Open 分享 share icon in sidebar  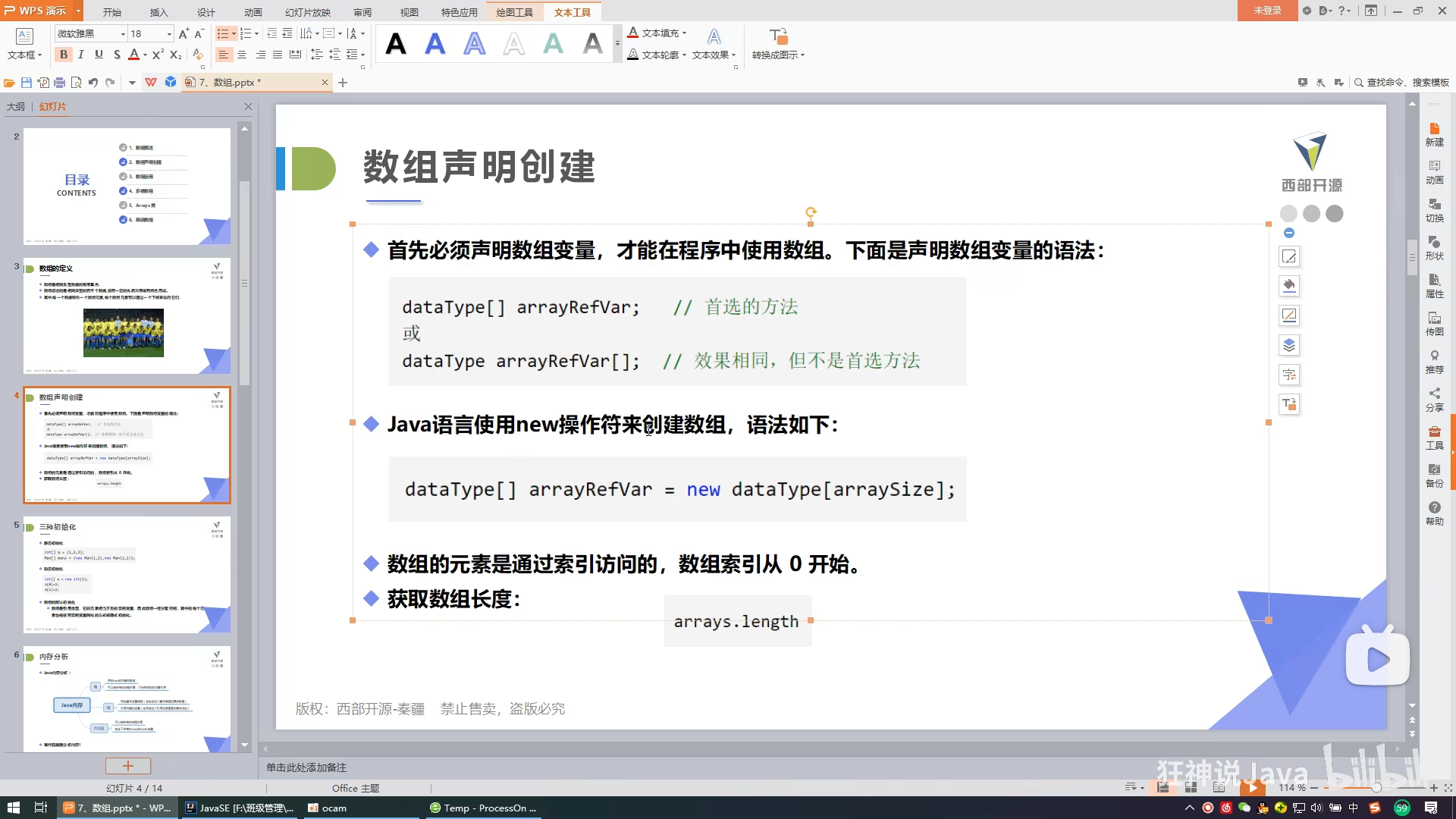(1434, 399)
